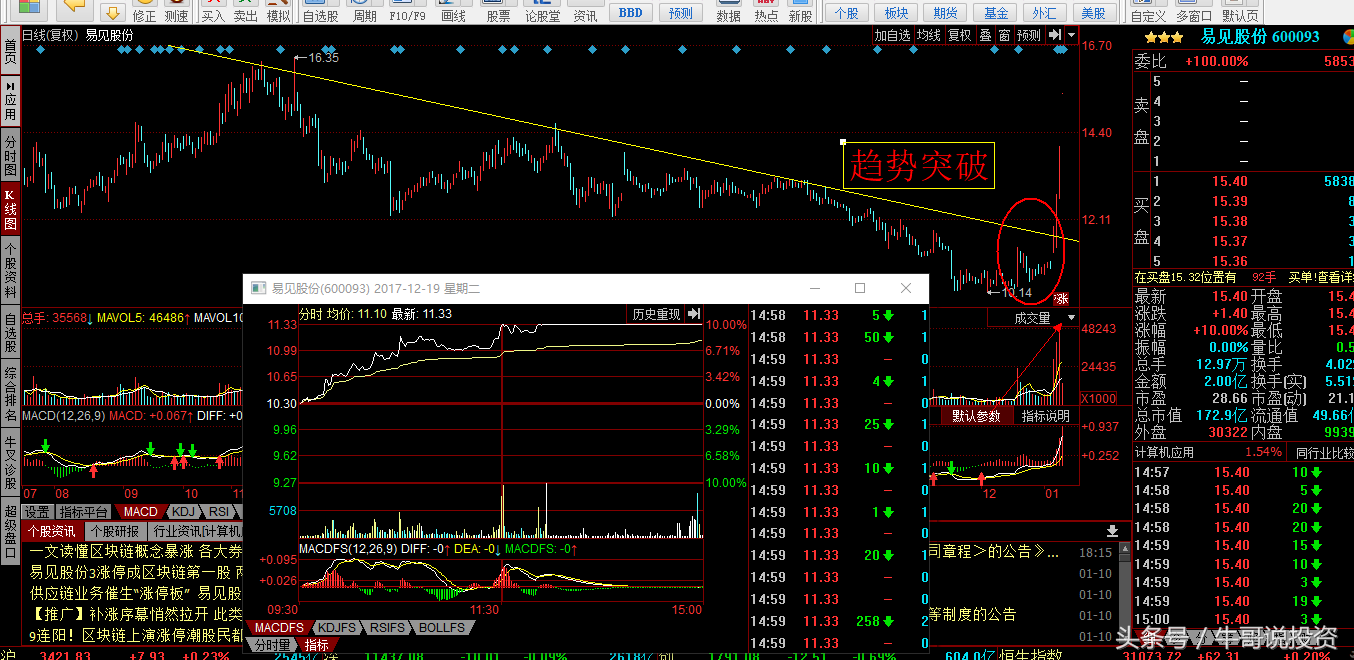
Task: Select the RSIFS tab in popup
Action: (x=388, y=627)
